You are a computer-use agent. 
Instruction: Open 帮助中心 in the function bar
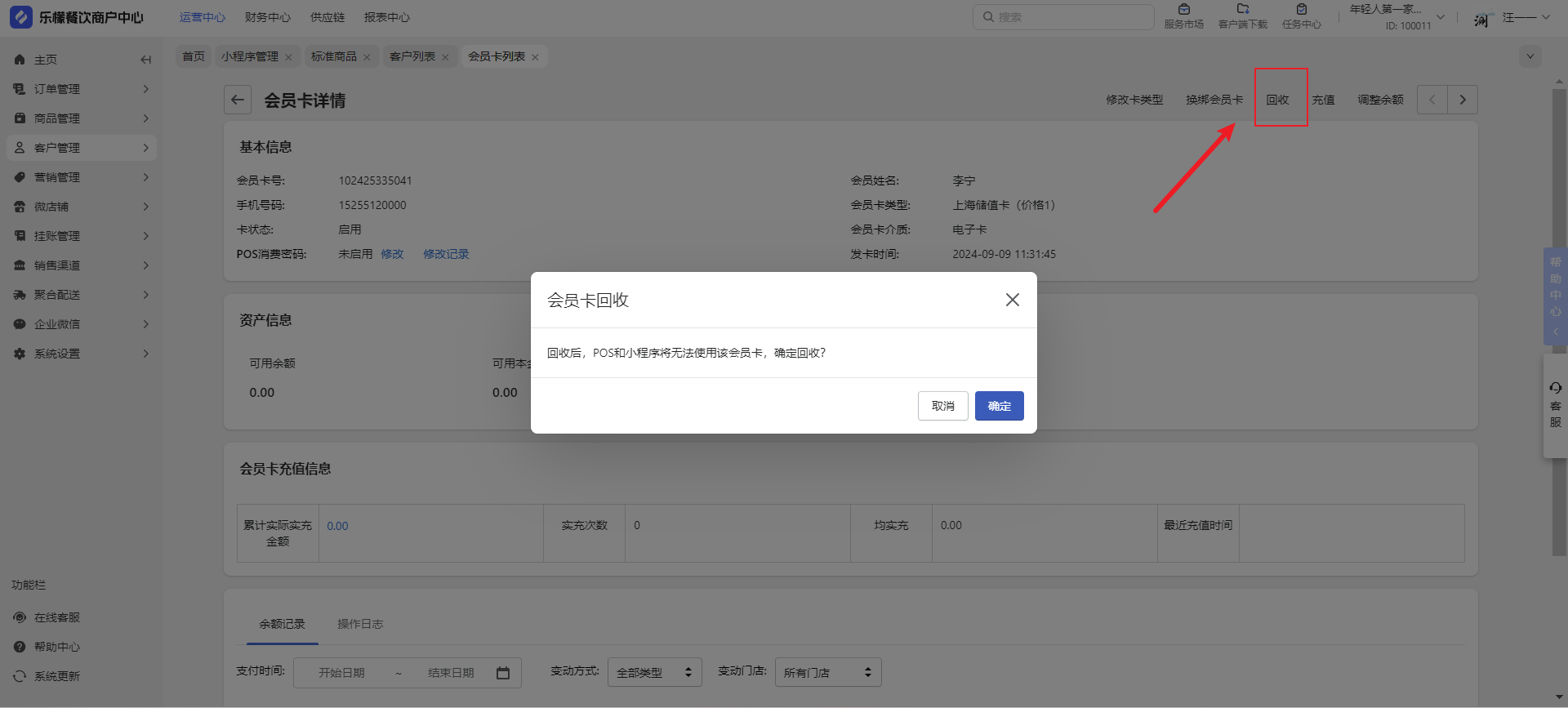click(x=56, y=647)
